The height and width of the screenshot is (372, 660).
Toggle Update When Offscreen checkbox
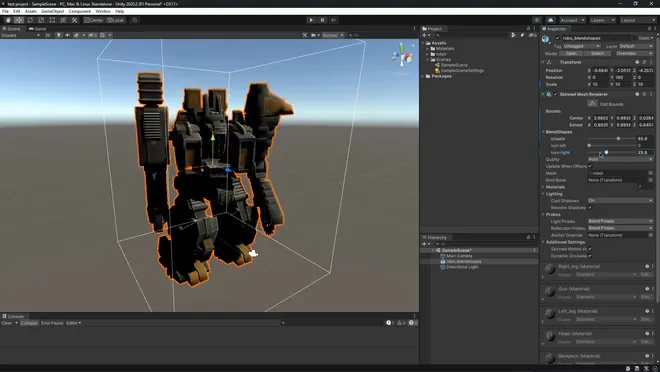coord(590,166)
